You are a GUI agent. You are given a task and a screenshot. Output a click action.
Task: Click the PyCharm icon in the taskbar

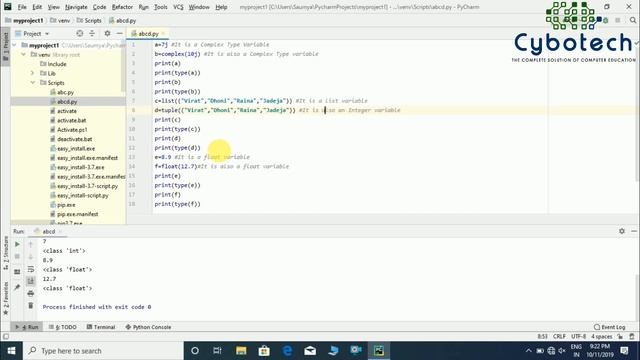(x=379, y=351)
